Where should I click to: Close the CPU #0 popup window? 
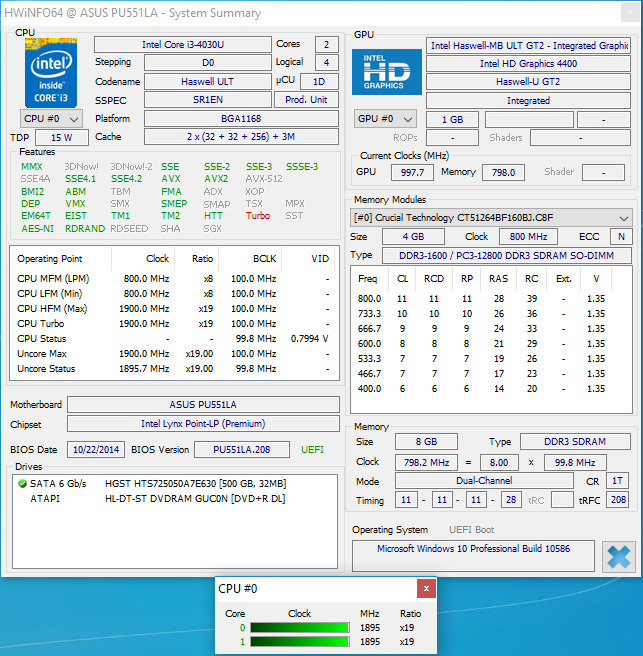426,589
